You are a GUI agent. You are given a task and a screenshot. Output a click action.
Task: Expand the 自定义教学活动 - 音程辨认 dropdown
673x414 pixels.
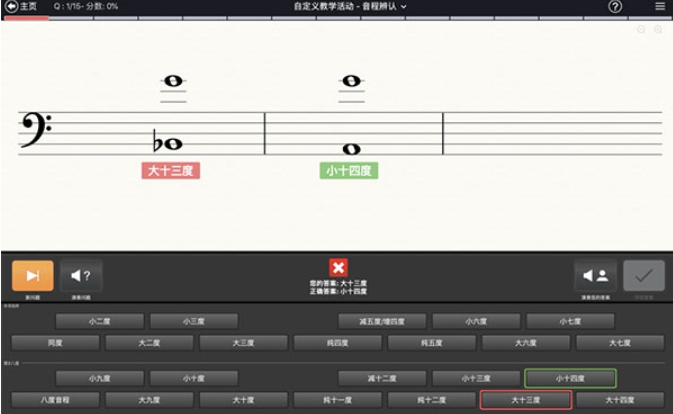[x=350, y=6]
